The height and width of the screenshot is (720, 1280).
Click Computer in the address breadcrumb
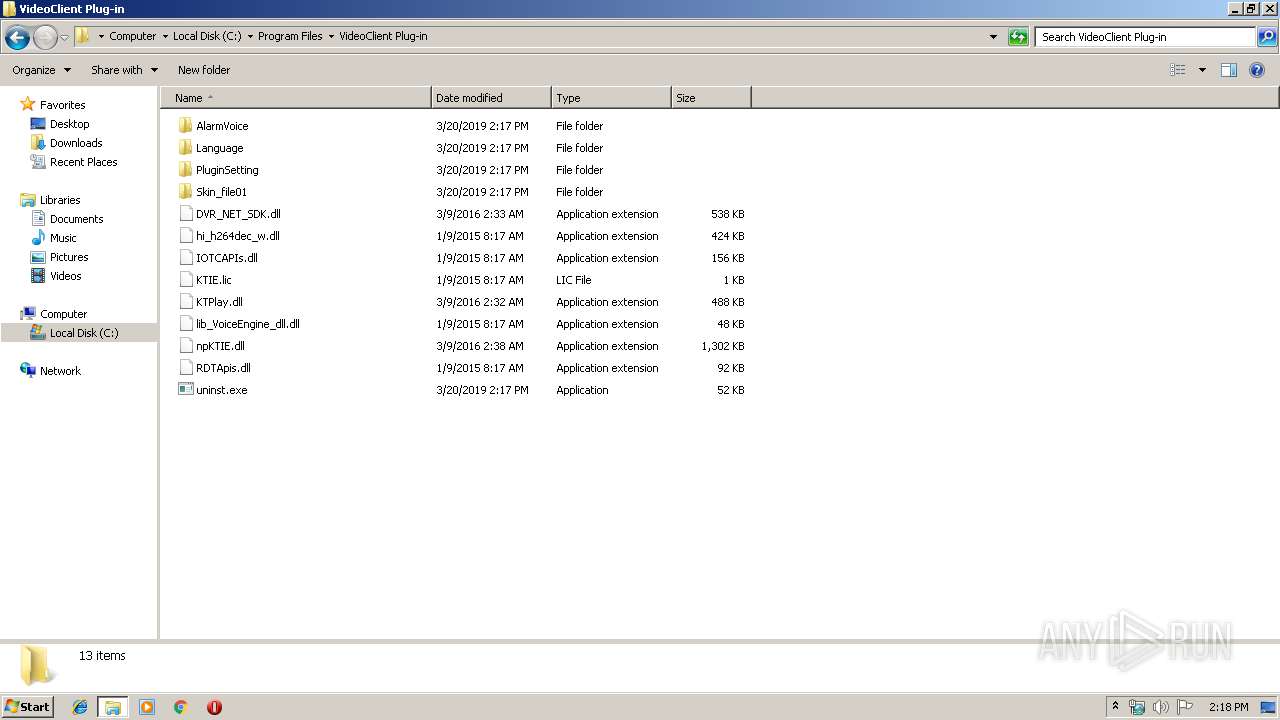132,36
